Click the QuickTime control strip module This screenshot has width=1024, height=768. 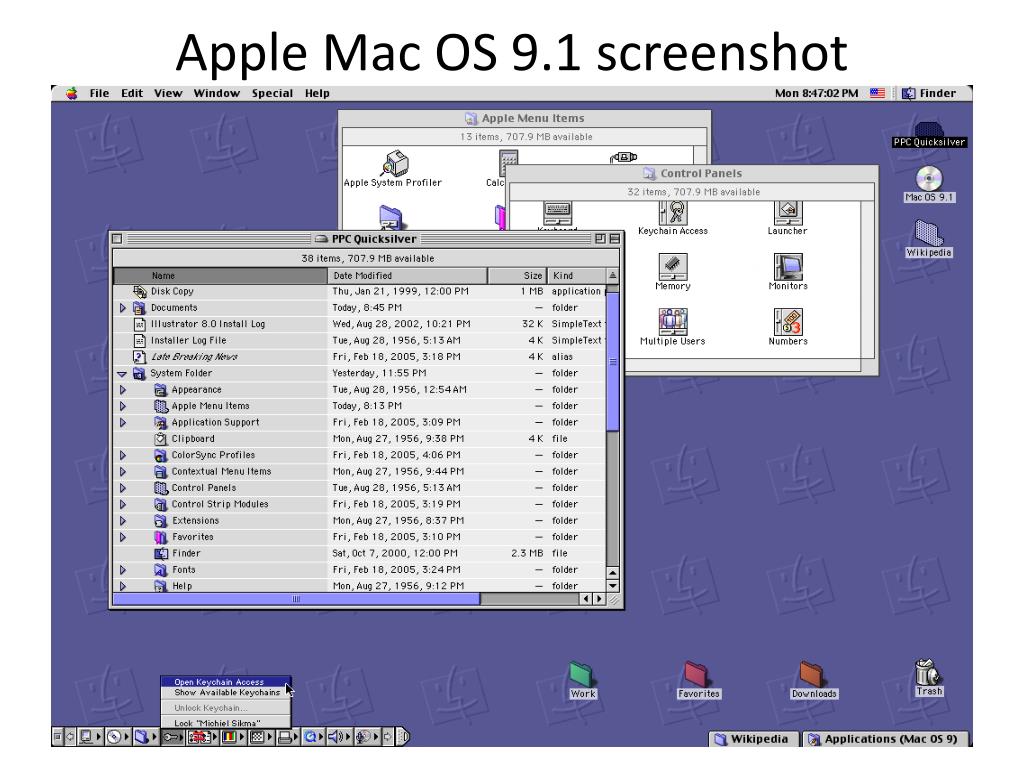coord(311,737)
